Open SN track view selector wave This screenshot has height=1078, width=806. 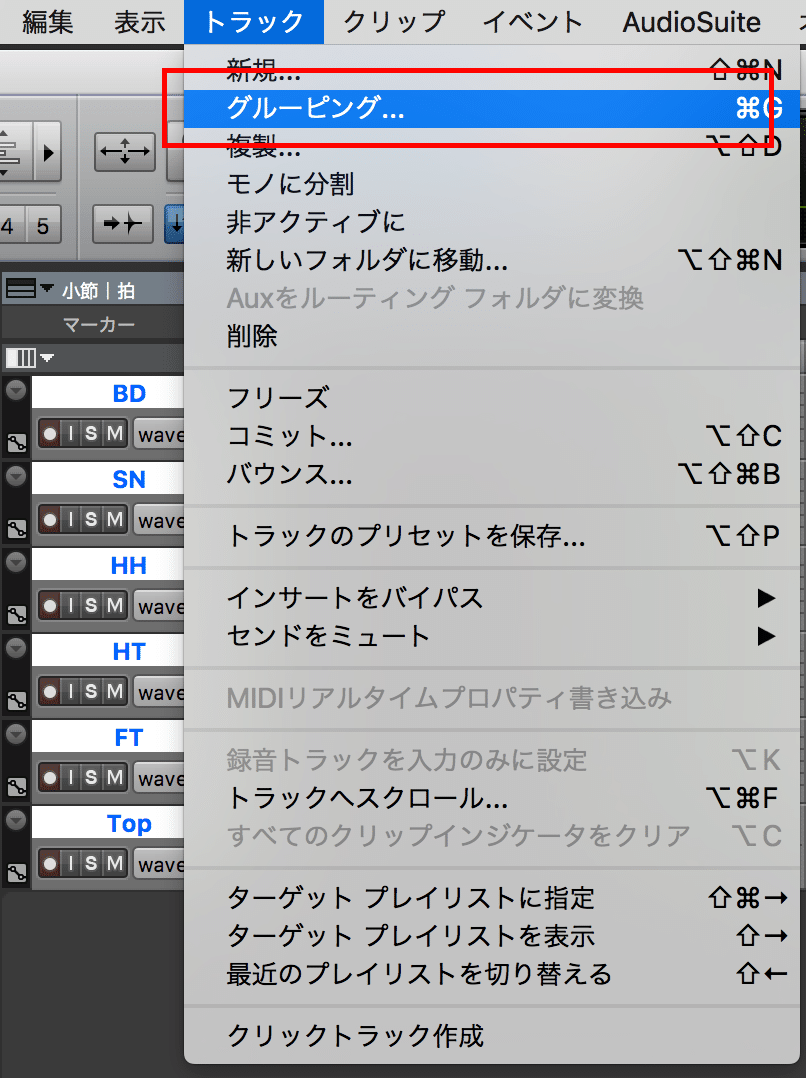point(159,520)
